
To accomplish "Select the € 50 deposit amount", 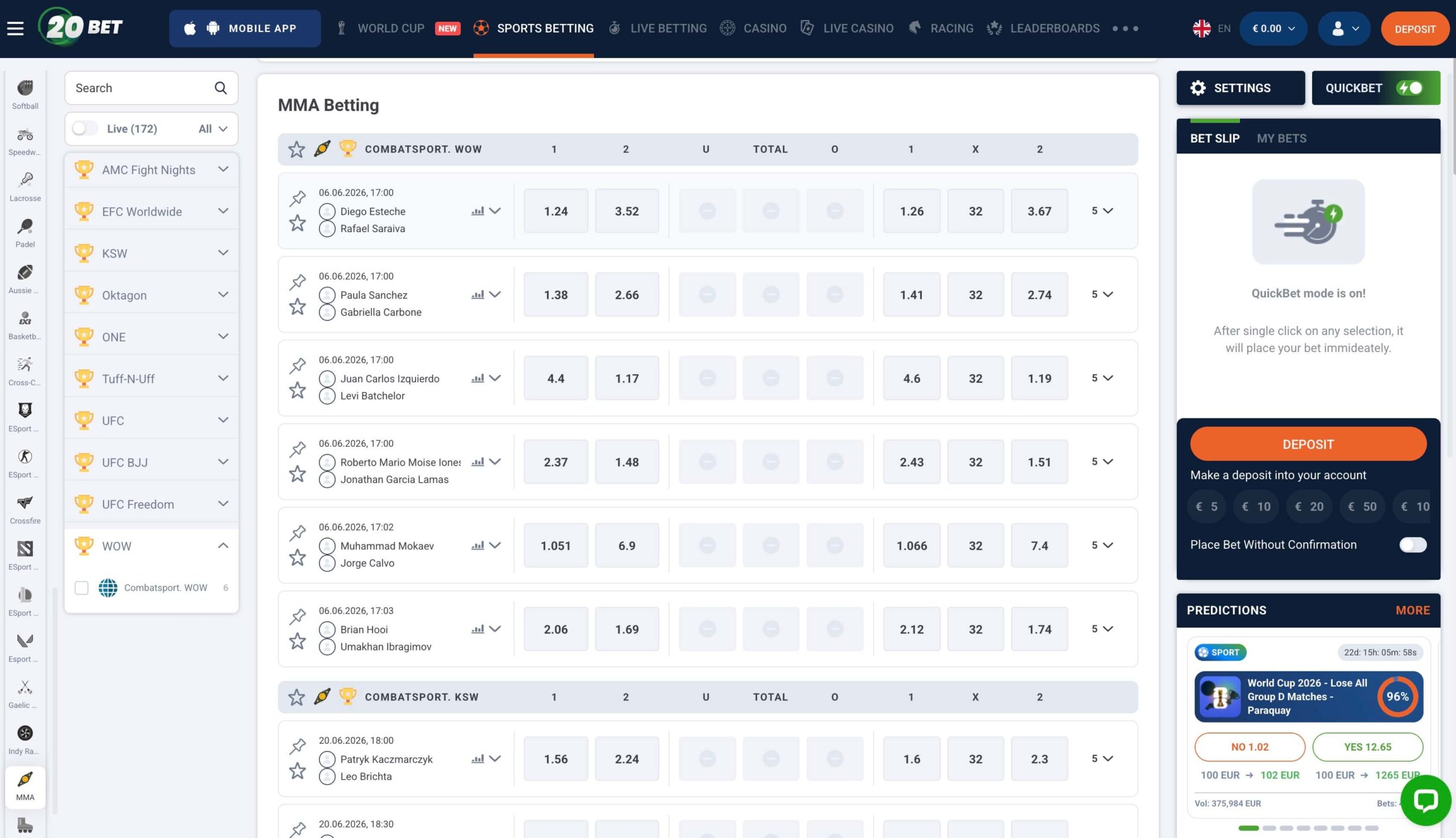I will tap(1362, 507).
